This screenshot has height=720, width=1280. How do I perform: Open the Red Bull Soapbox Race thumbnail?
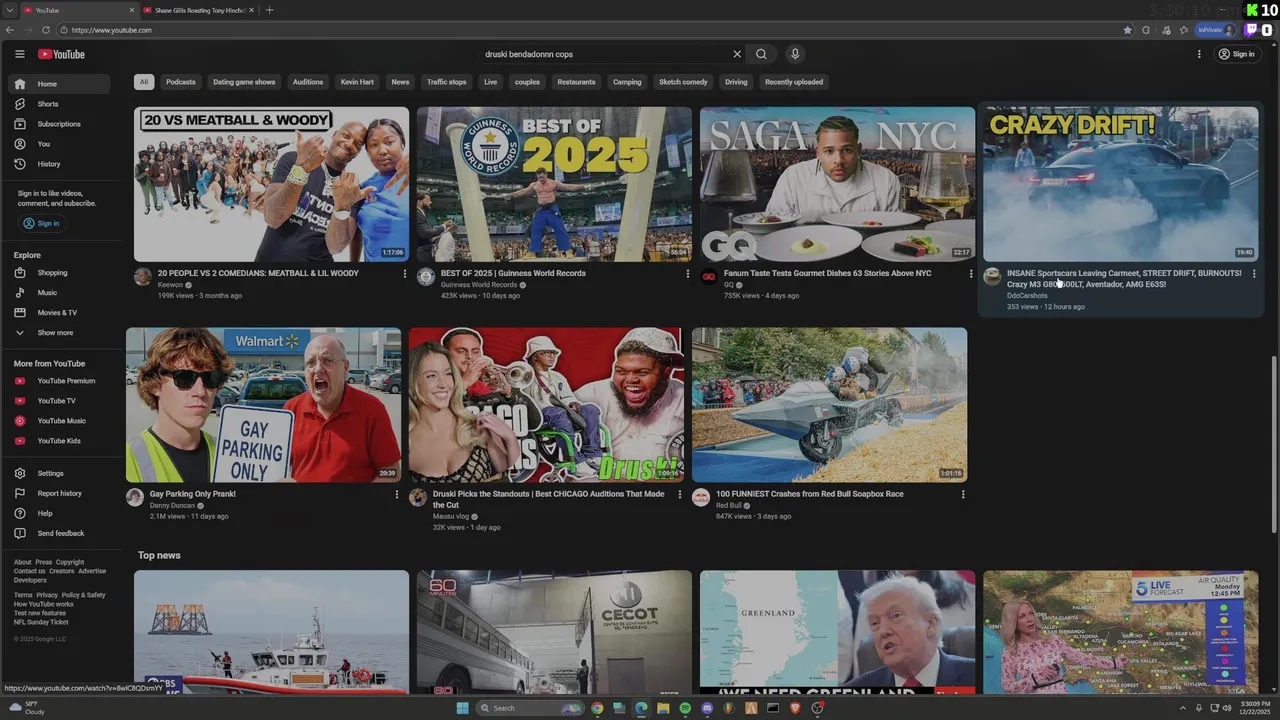pyautogui.click(x=829, y=405)
